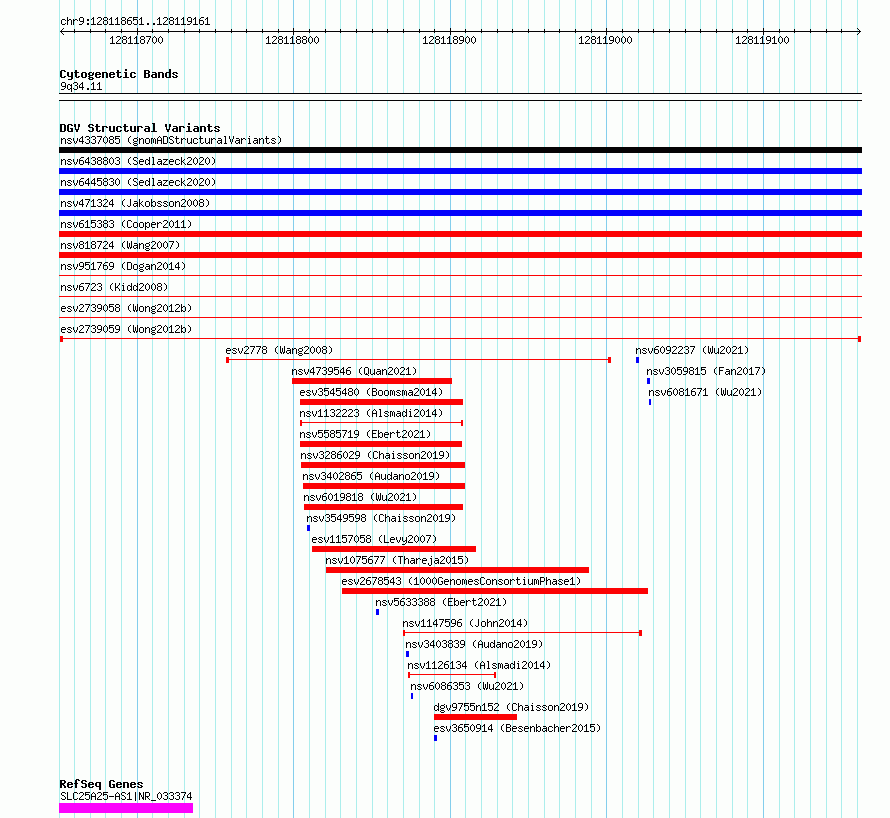Click the nsv6086353 (Wu2021) blue marker
890x818 pixels.
coord(412,696)
